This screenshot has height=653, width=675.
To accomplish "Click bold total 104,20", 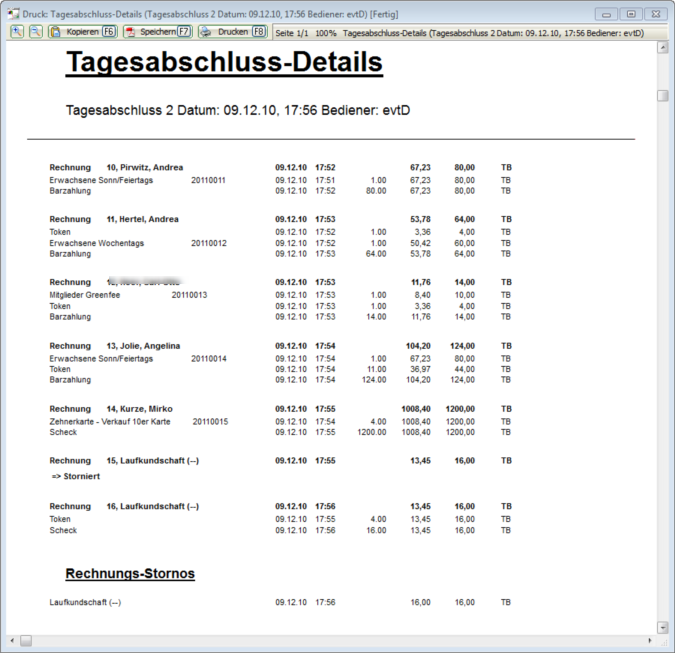I will tap(418, 346).
